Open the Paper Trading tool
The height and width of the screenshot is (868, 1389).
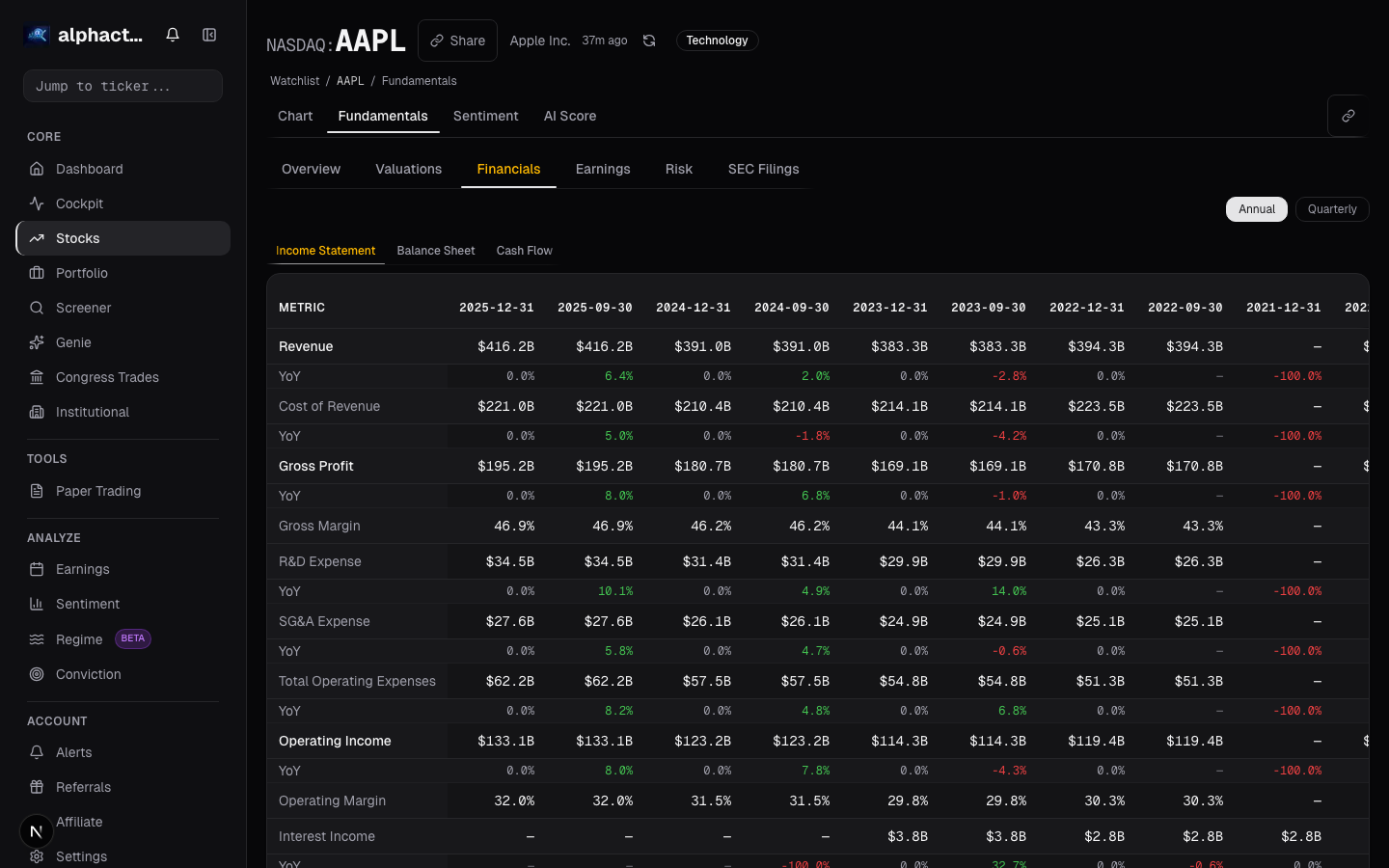[97, 491]
